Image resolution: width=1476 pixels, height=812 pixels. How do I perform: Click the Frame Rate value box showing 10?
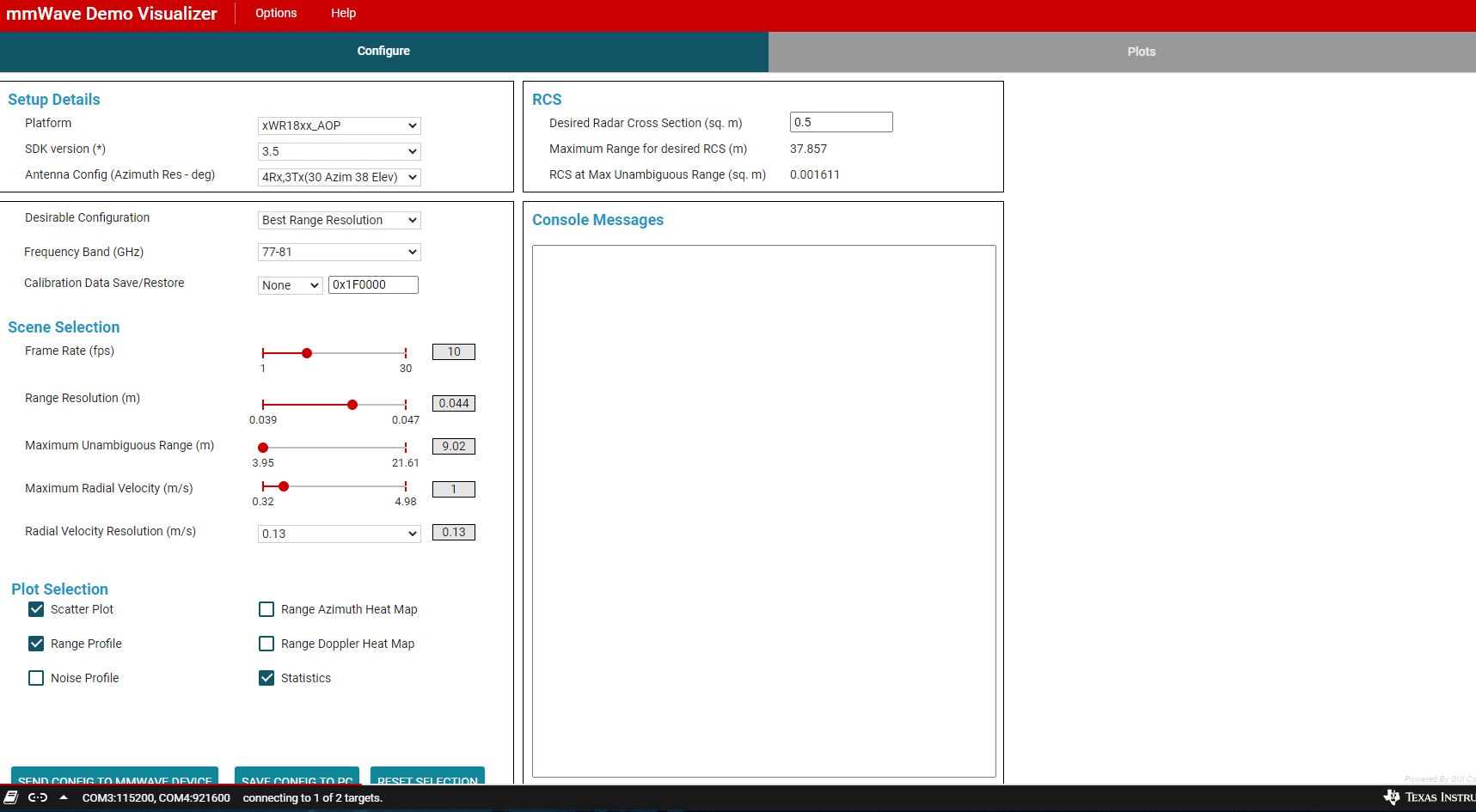point(454,351)
